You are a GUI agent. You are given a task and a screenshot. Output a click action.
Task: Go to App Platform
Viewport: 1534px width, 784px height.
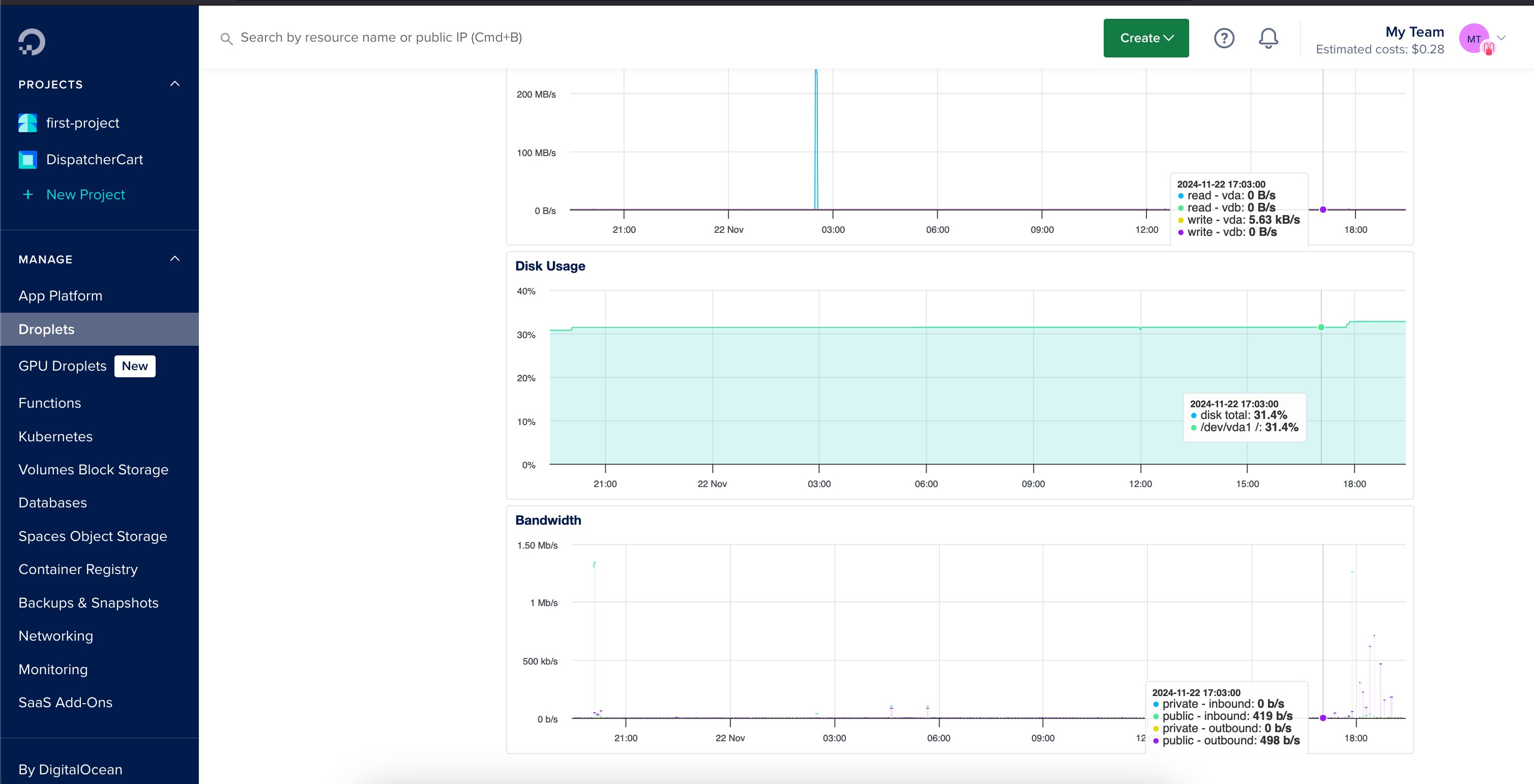tap(60, 296)
